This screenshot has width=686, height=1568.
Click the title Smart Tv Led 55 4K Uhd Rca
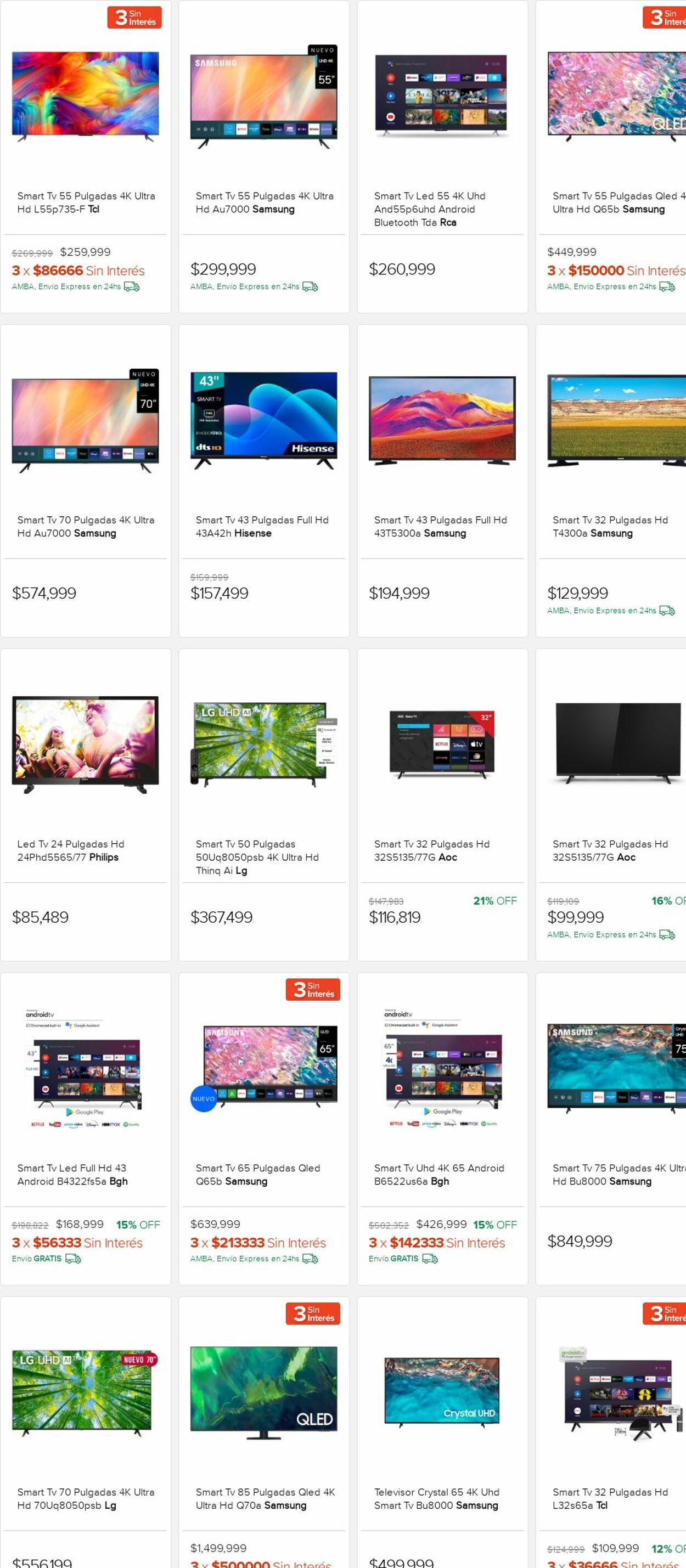[x=430, y=209]
